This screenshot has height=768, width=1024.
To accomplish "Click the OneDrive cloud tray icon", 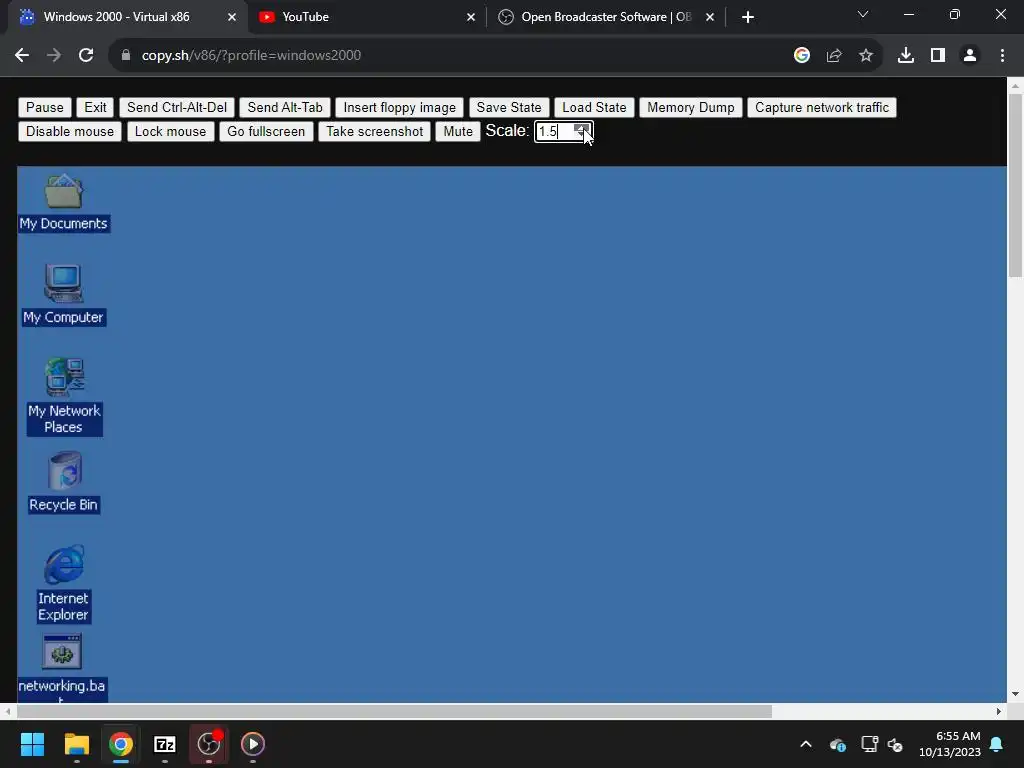I will click(838, 744).
